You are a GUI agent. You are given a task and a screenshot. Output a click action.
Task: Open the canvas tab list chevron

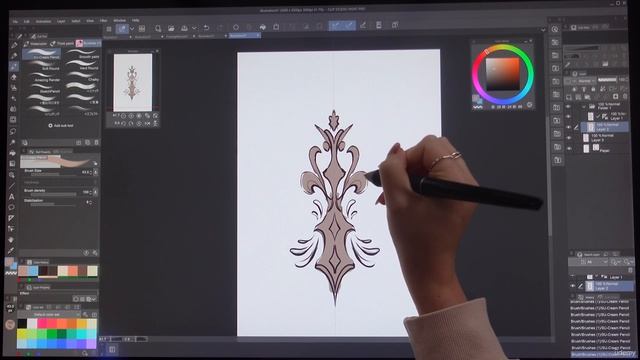pyautogui.click(x=543, y=29)
